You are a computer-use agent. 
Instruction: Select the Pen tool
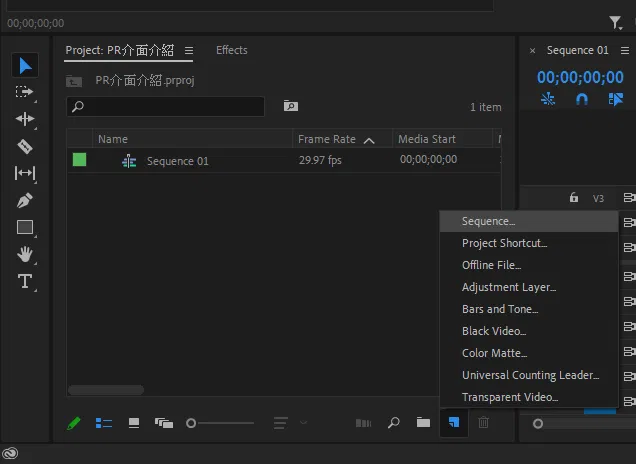pos(25,200)
